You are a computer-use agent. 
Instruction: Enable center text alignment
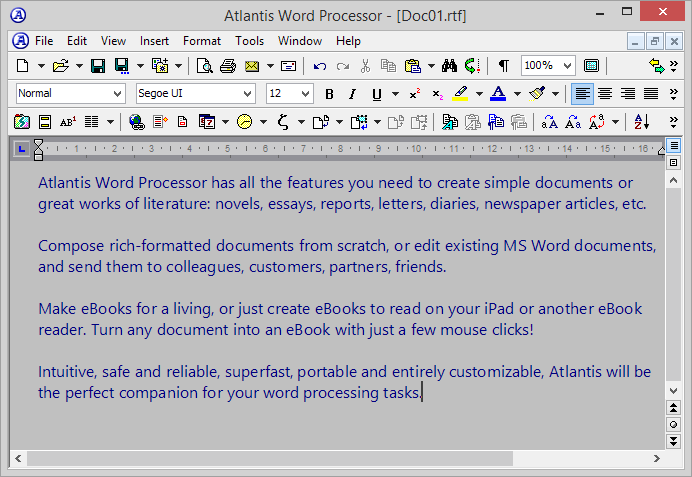click(604, 94)
